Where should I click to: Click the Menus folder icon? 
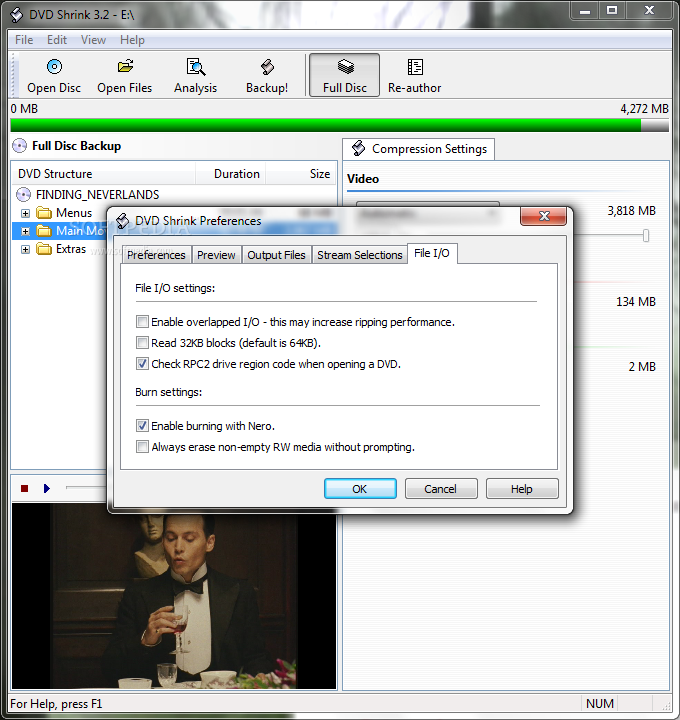44,213
